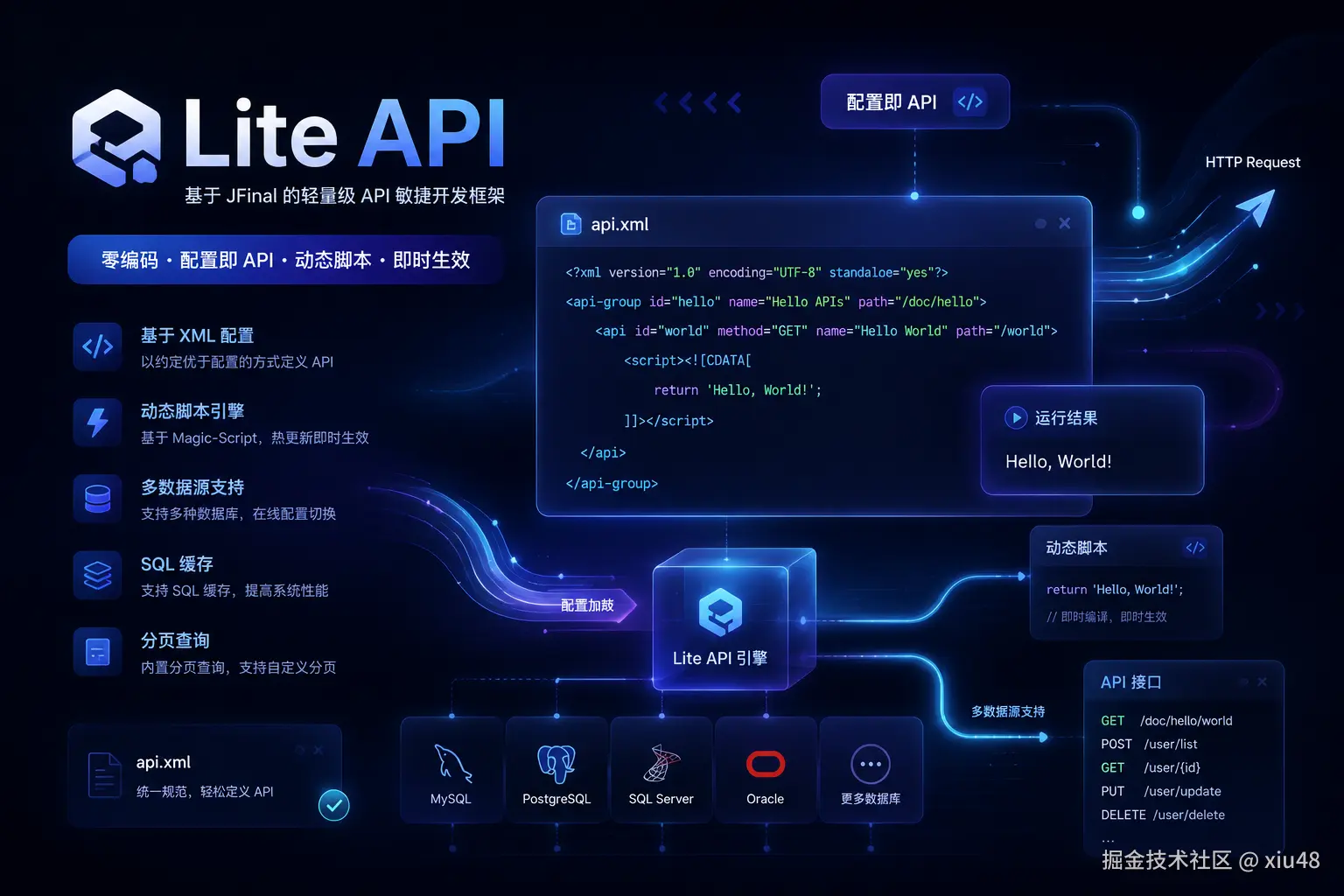Viewport: 1344px width, 896px height.
Task: Click the SQL 缓存 heading
Action: click(x=177, y=564)
